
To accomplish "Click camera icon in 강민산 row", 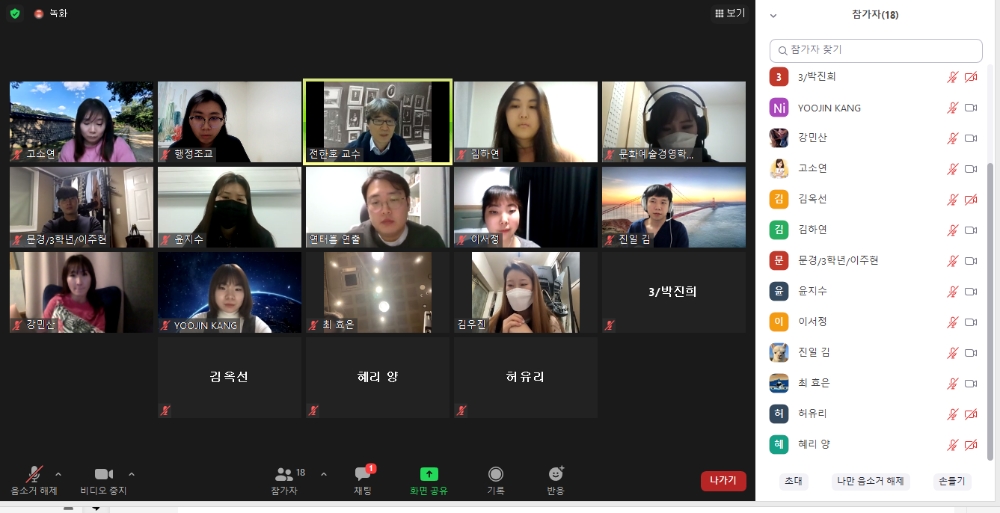I will 971,138.
